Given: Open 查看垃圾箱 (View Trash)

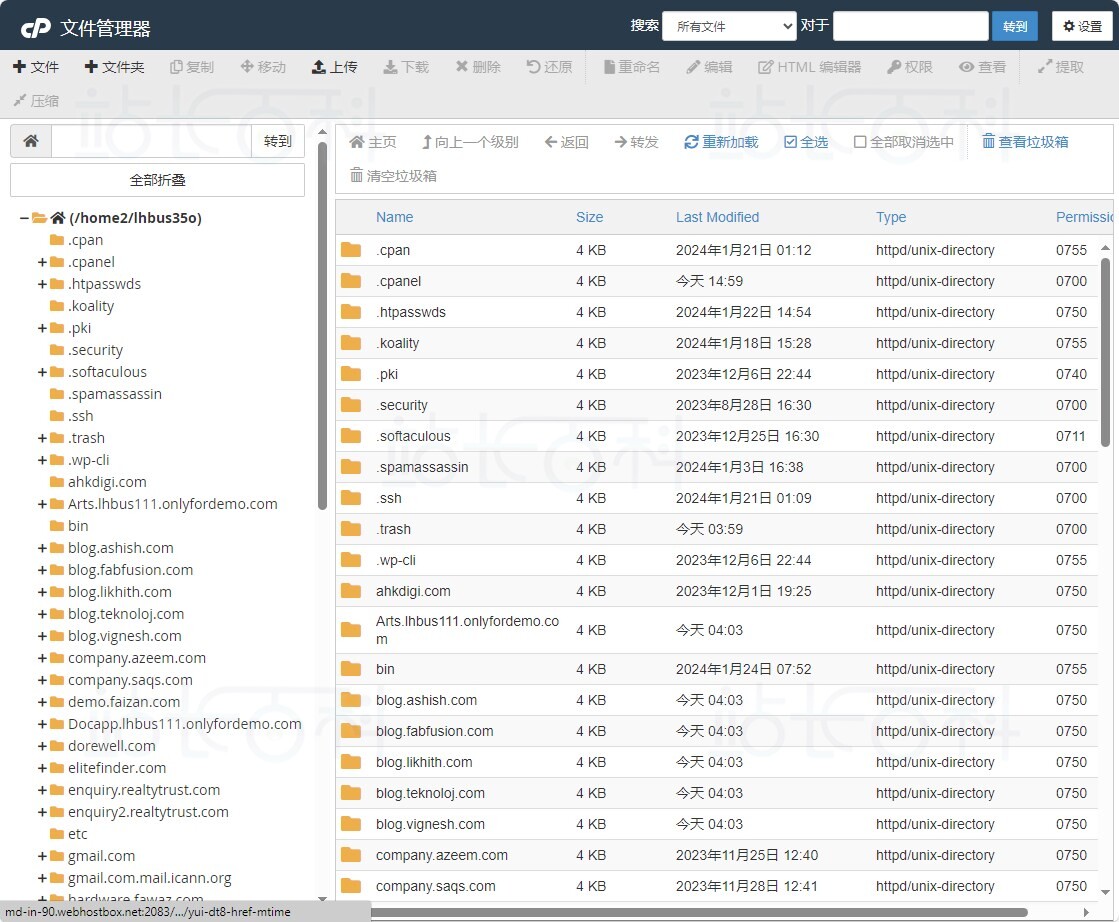Looking at the screenshot, I should pos(1025,142).
